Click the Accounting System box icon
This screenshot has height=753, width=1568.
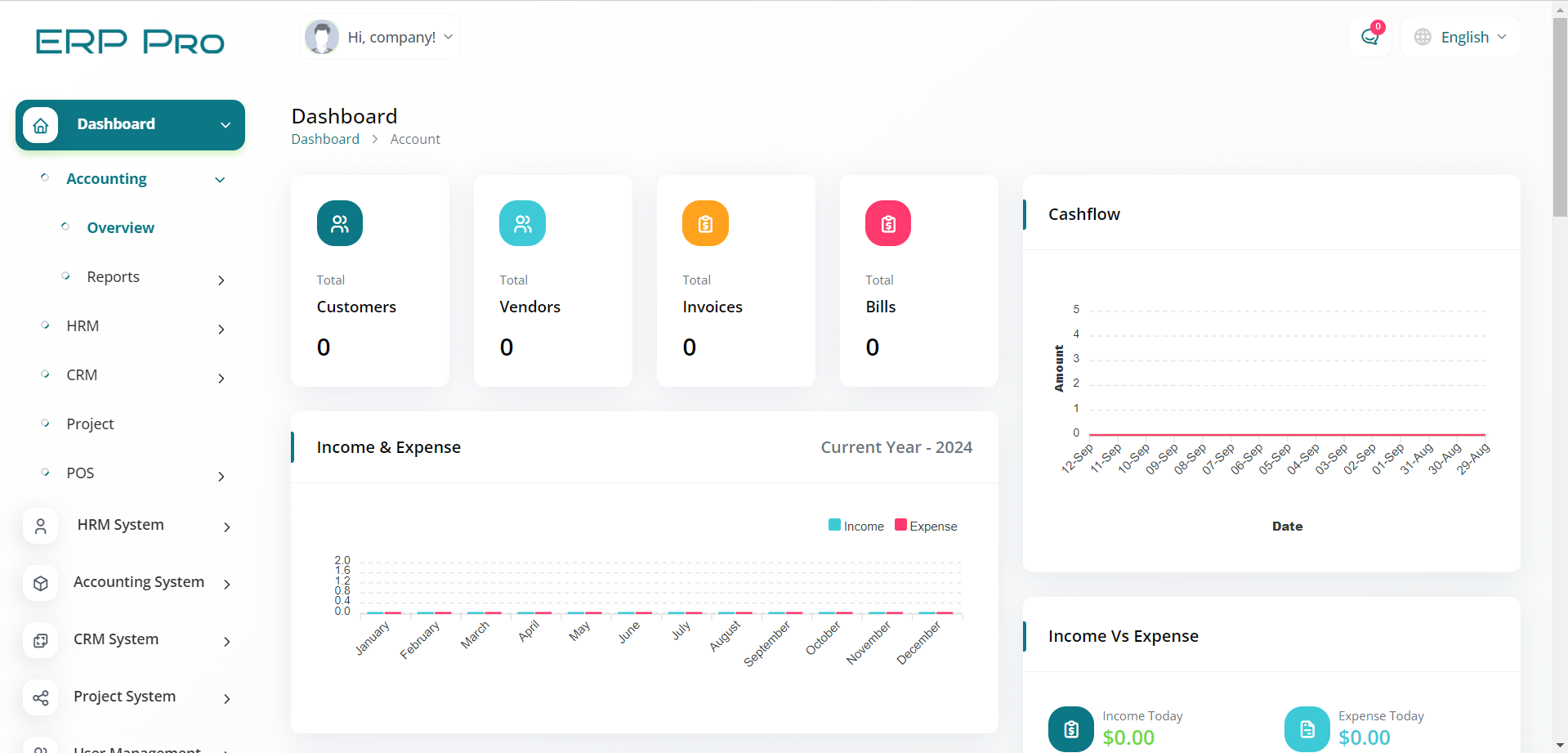[41, 583]
